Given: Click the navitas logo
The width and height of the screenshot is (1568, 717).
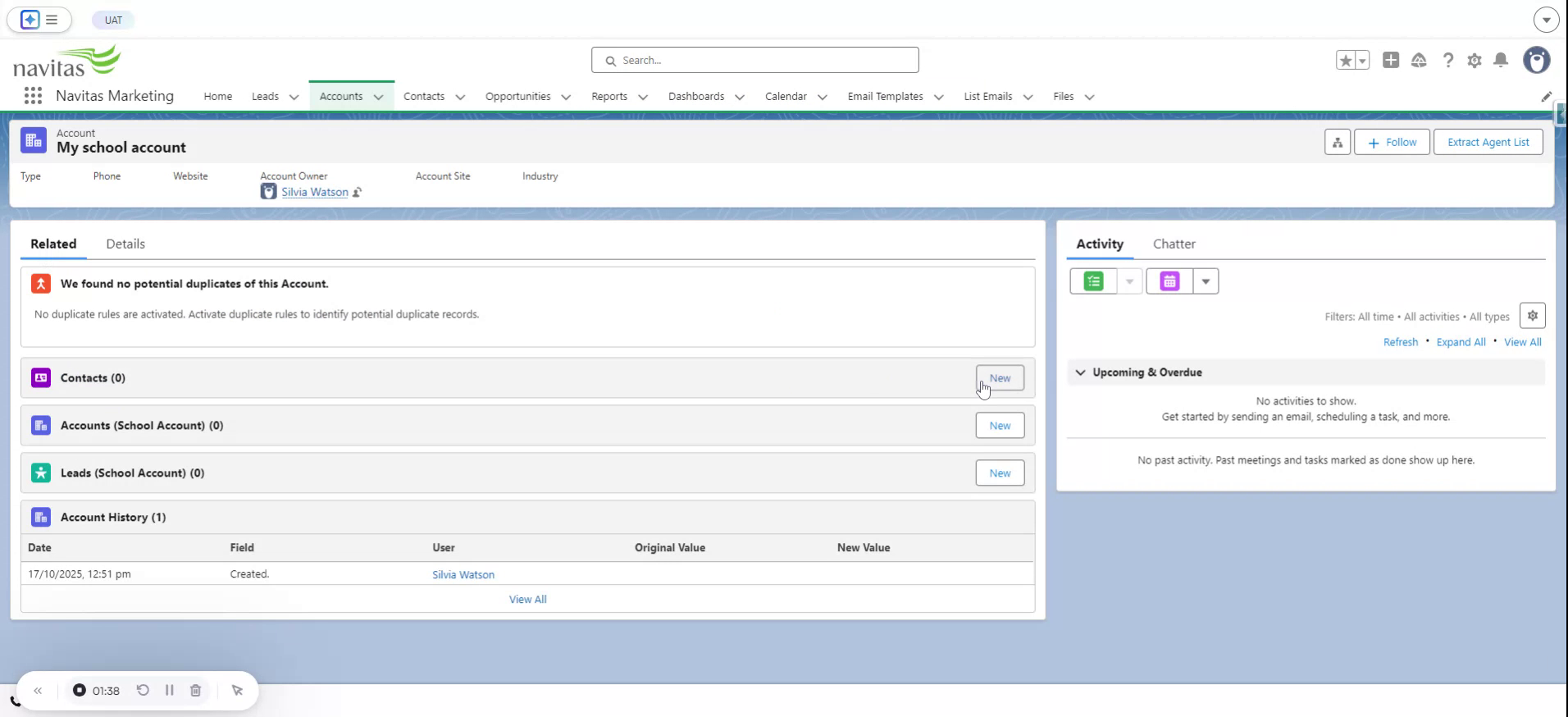Looking at the screenshot, I should pos(67,62).
